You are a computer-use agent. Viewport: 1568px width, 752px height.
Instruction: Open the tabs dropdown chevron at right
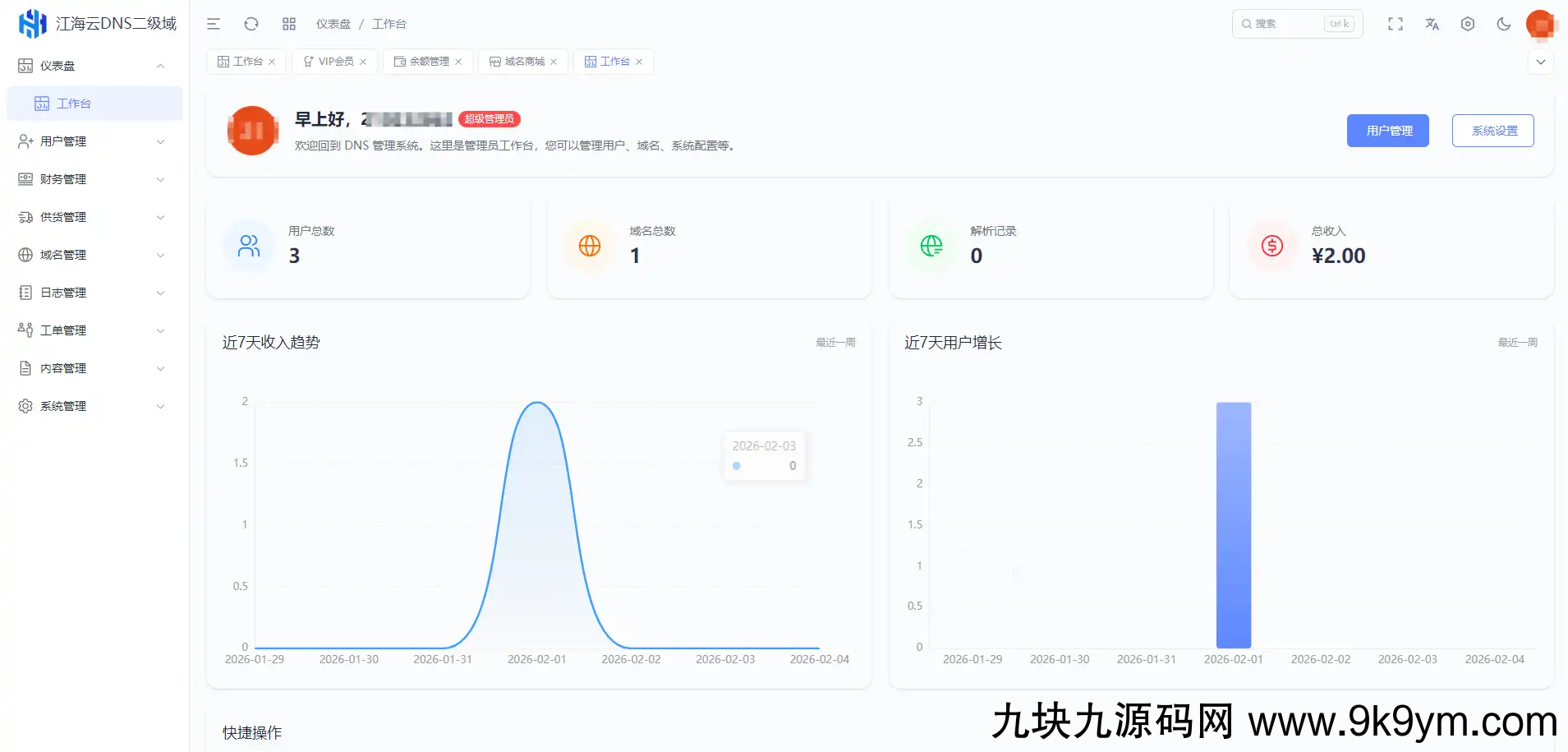tap(1540, 62)
